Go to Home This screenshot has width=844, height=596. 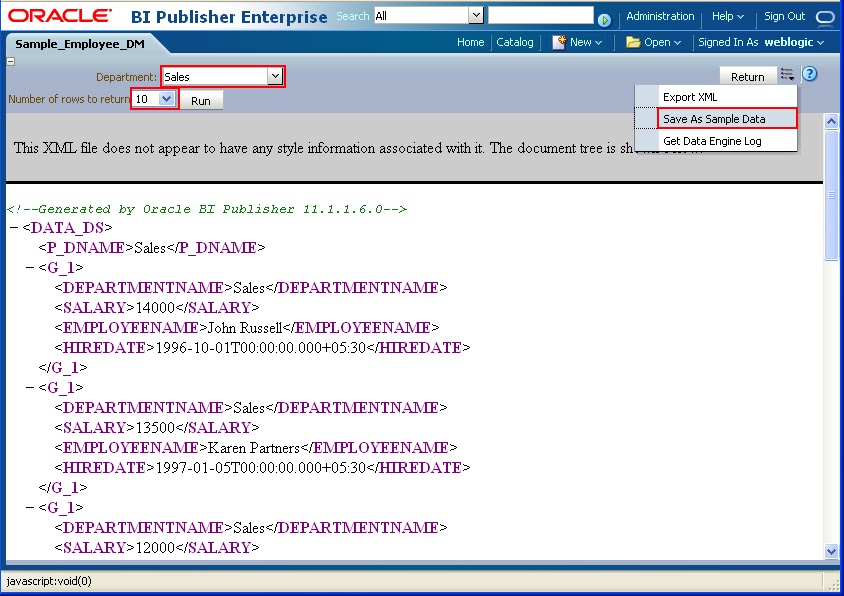[x=470, y=42]
